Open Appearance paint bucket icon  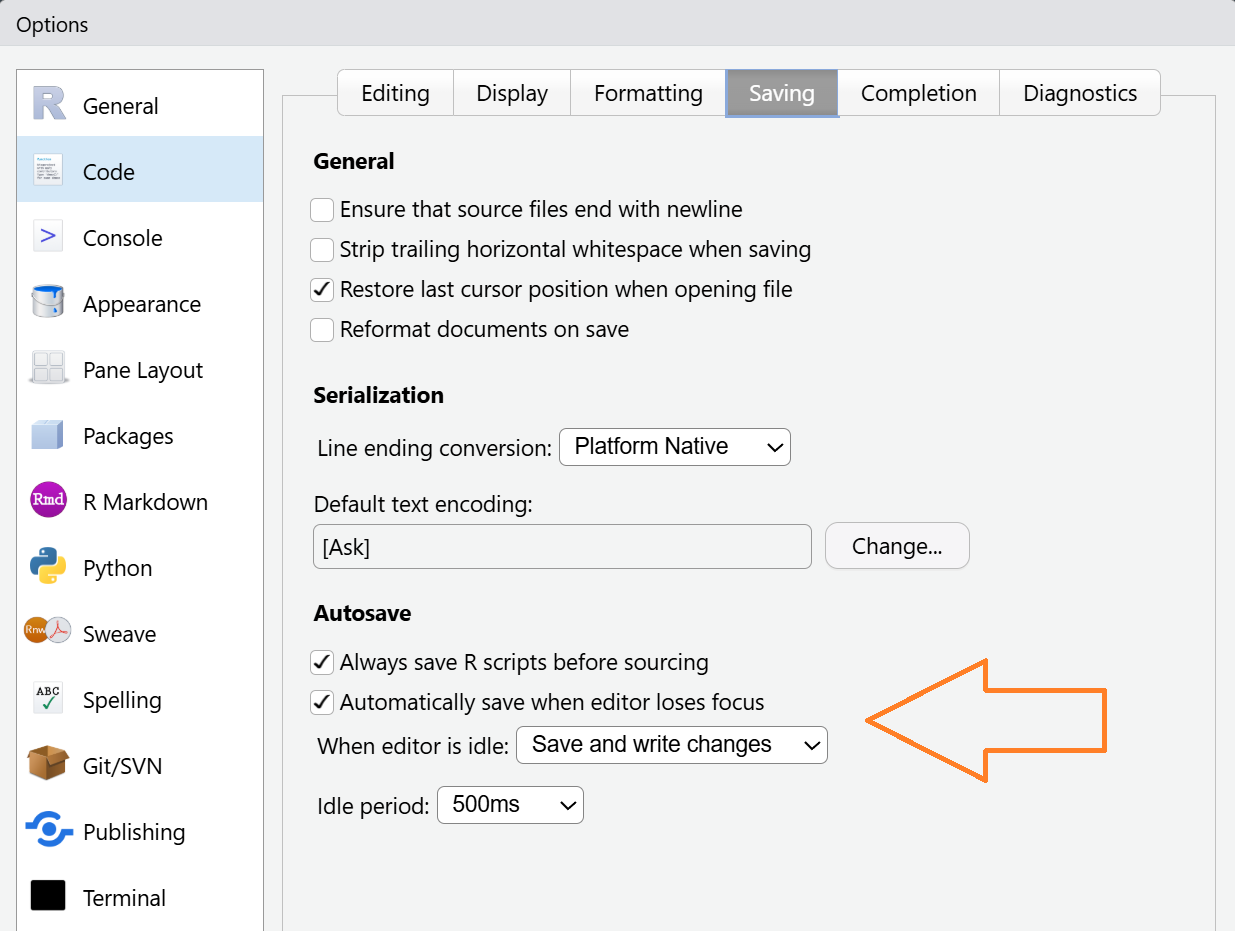click(x=48, y=304)
